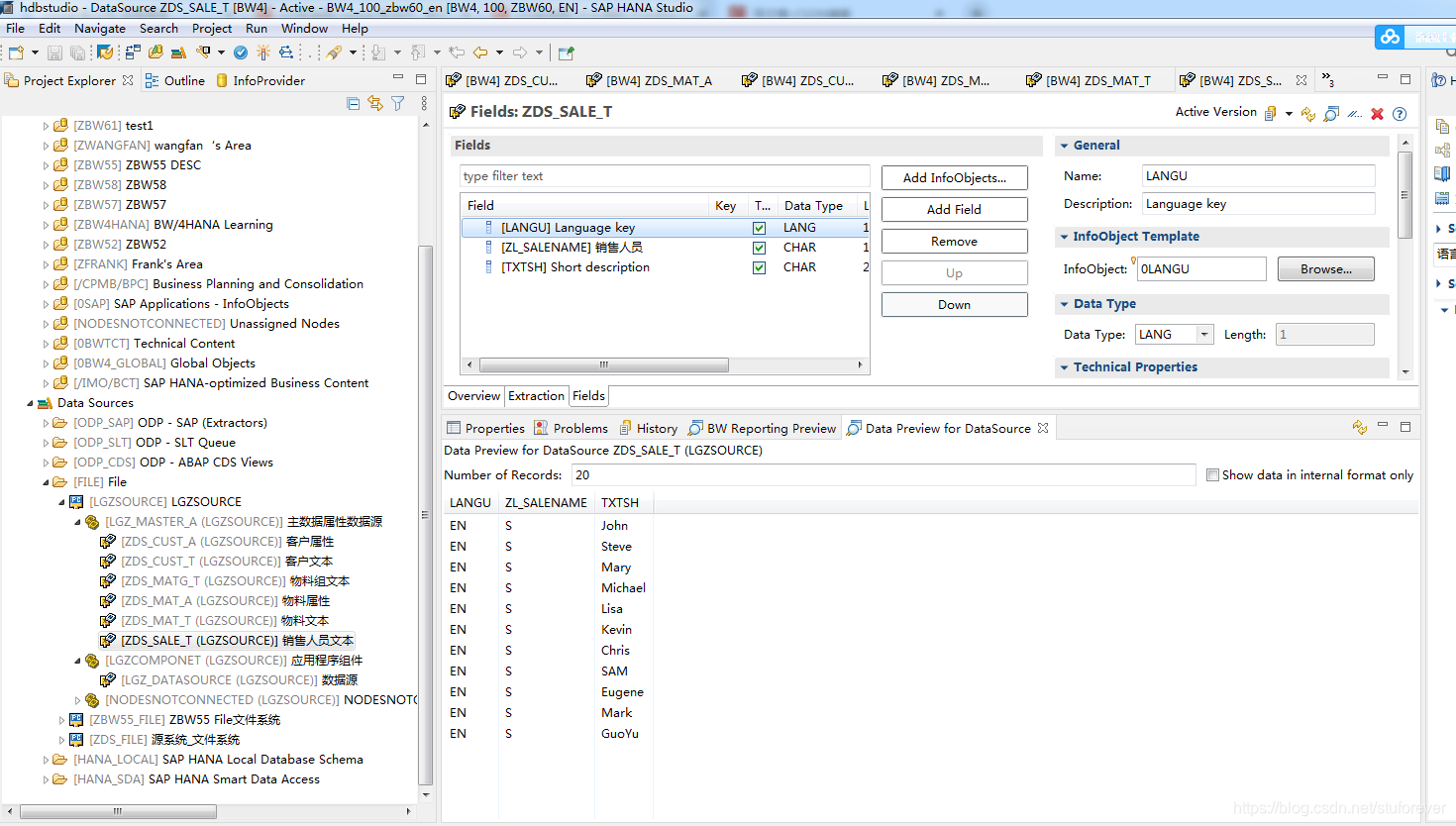Click the filter funnel icon in Project Explorer
Screen dimensions: 1456x826
click(x=398, y=103)
